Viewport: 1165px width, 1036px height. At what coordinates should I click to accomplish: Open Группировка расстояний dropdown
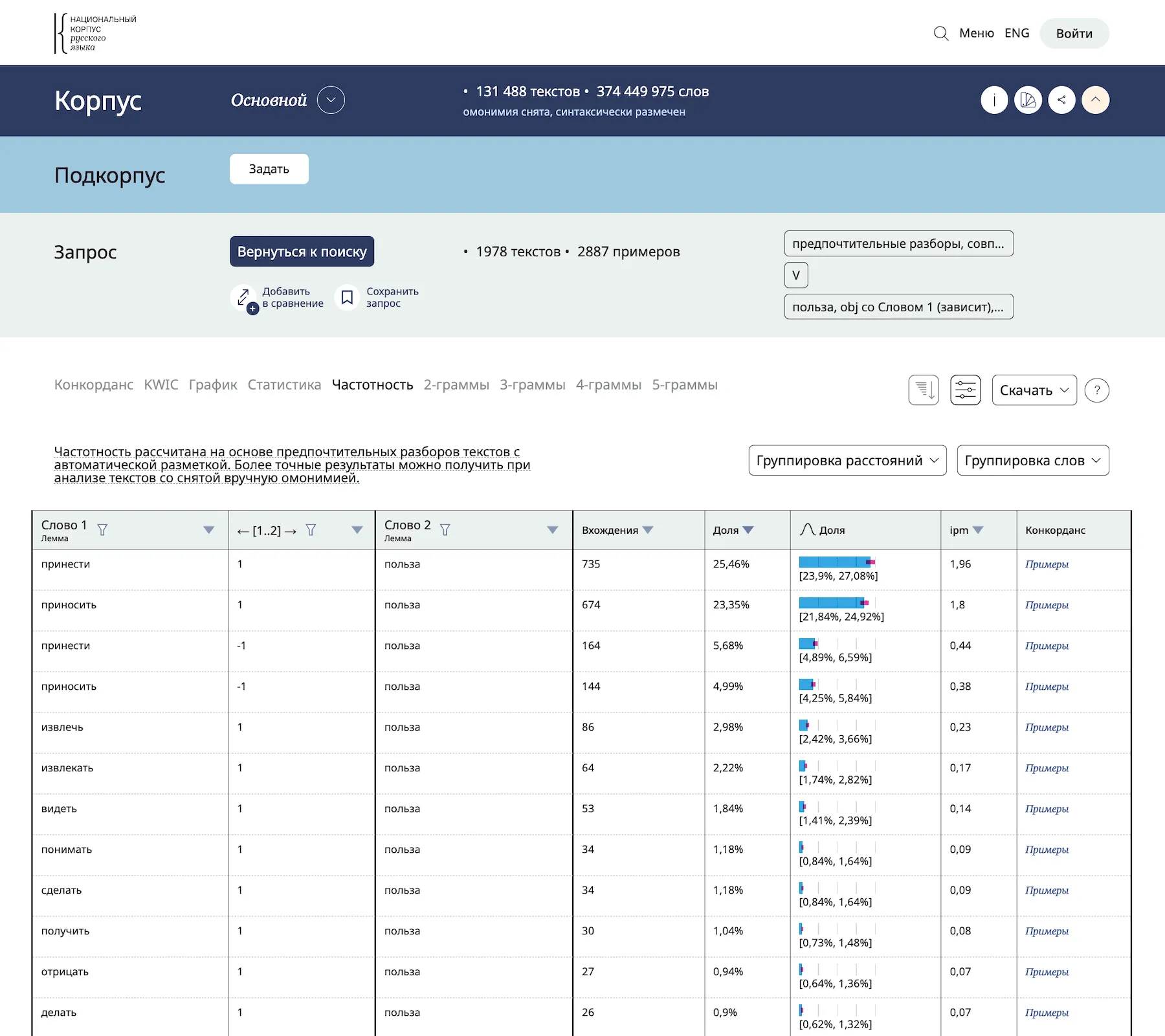(x=848, y=460)
